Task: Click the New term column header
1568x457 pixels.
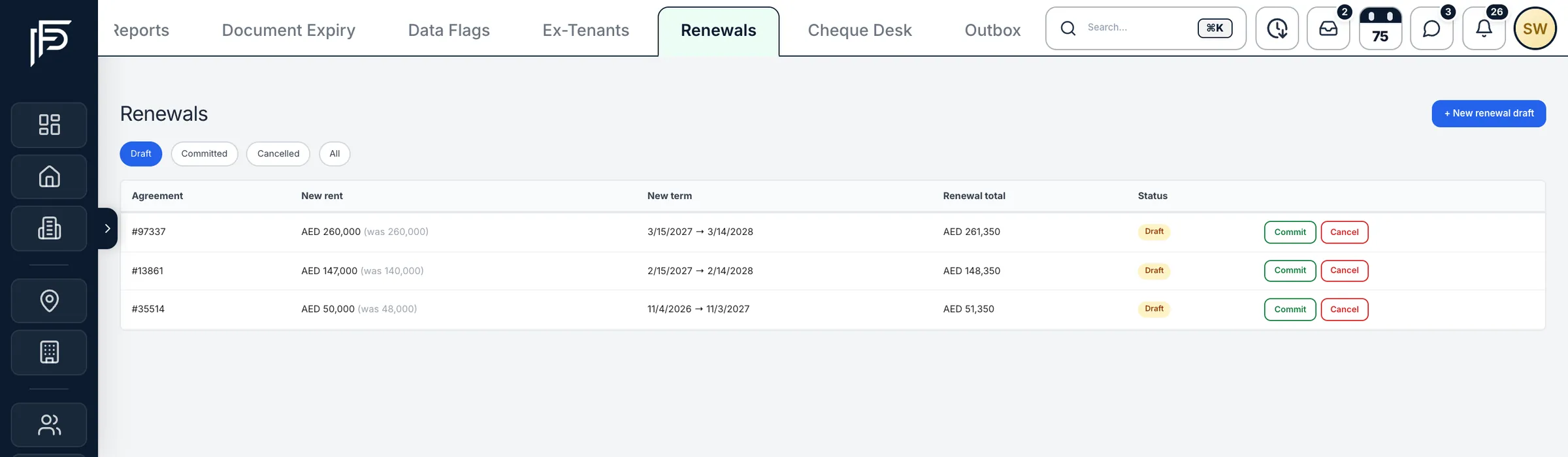Action: (x=670, y=196)
